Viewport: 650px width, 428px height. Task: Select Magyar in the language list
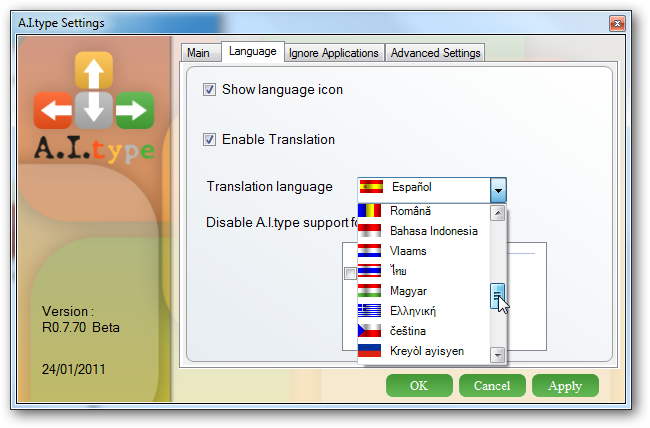[x=424, y=291]
